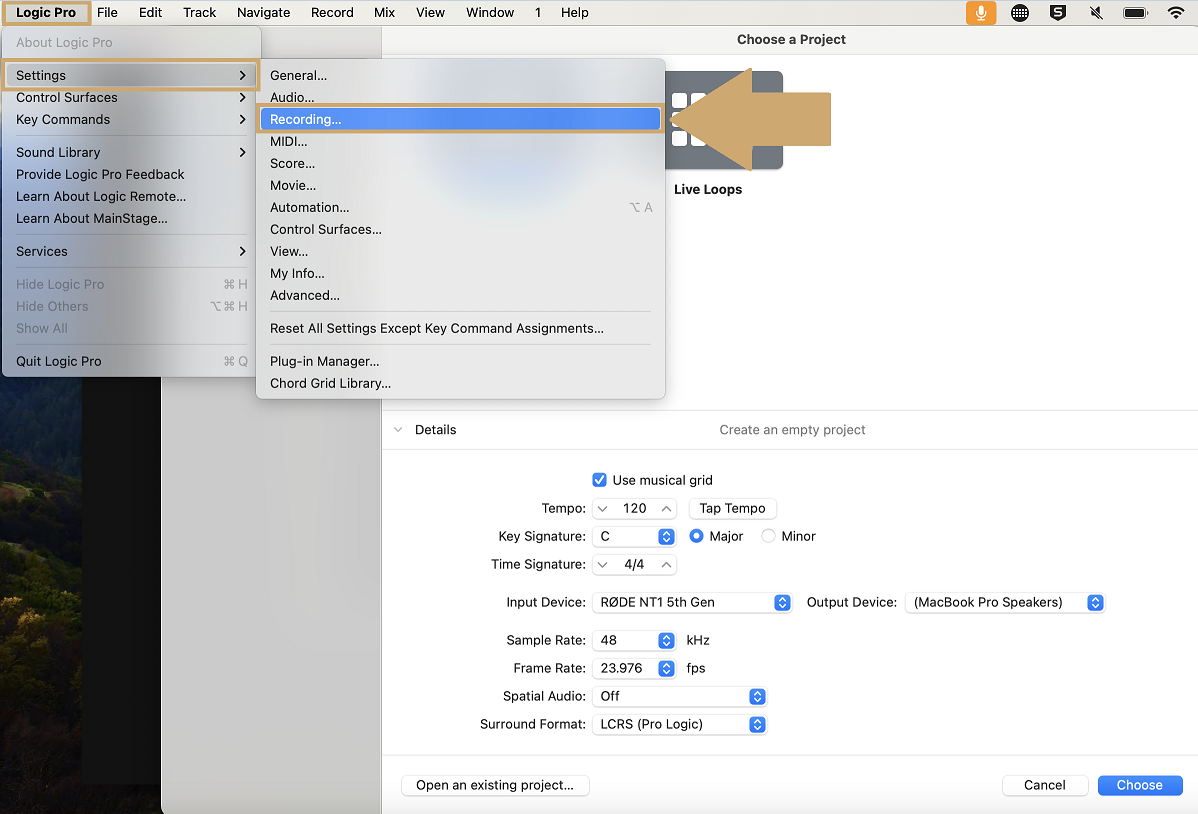
Task: Open the Settings submenu item
Action: (130, 76)
